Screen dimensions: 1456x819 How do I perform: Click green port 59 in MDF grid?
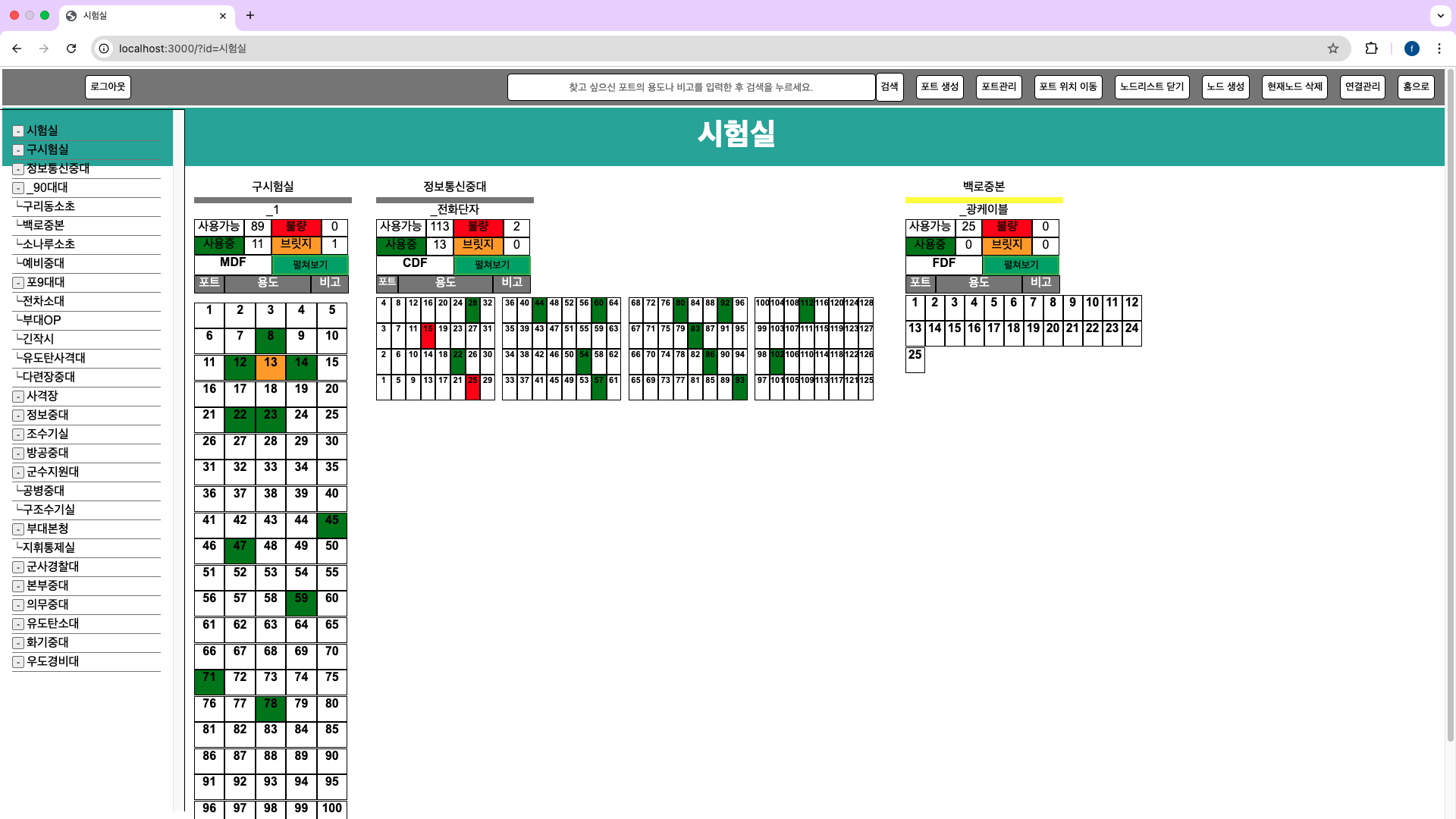click(x=301, y=603)
